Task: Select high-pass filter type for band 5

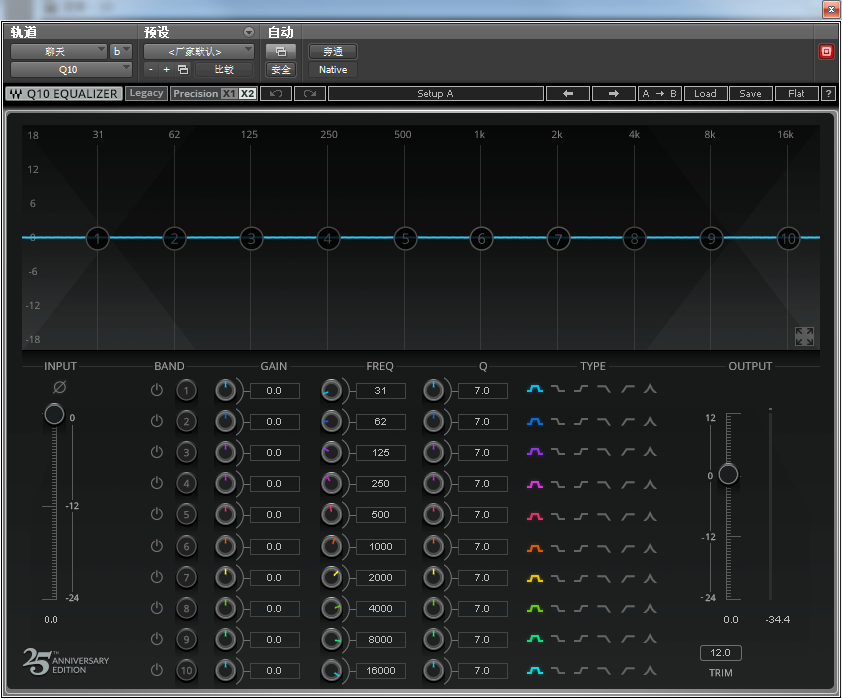Action: pos(628,516)
